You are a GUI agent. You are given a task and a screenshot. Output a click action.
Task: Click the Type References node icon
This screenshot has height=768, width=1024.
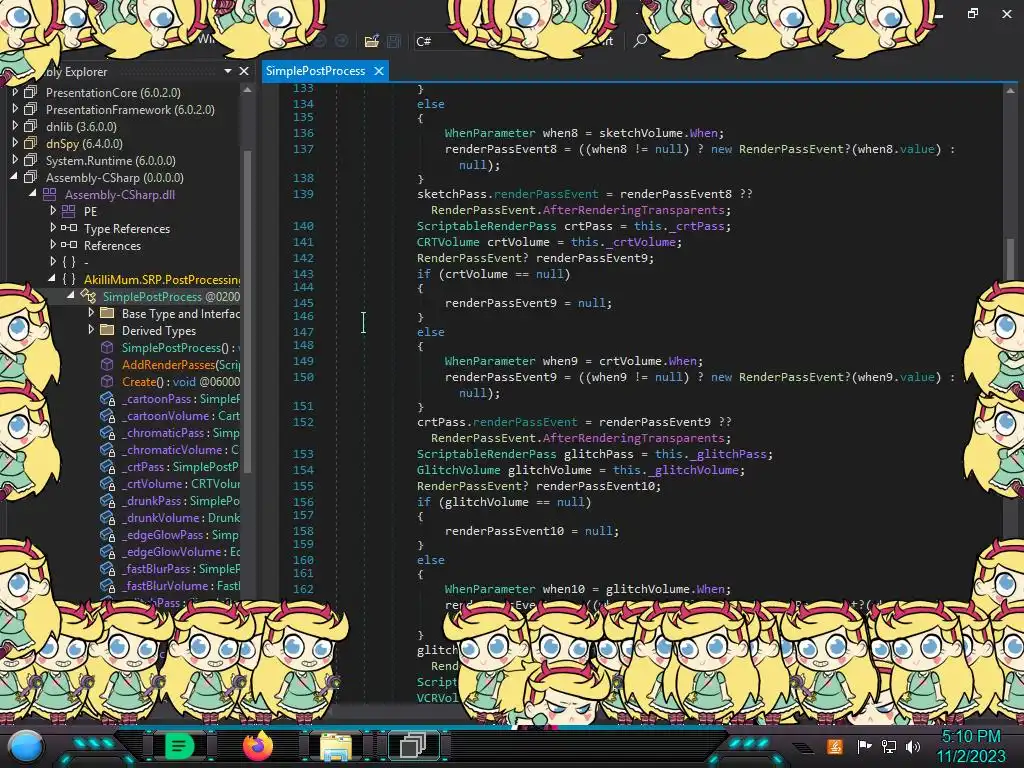click(69, 228)
